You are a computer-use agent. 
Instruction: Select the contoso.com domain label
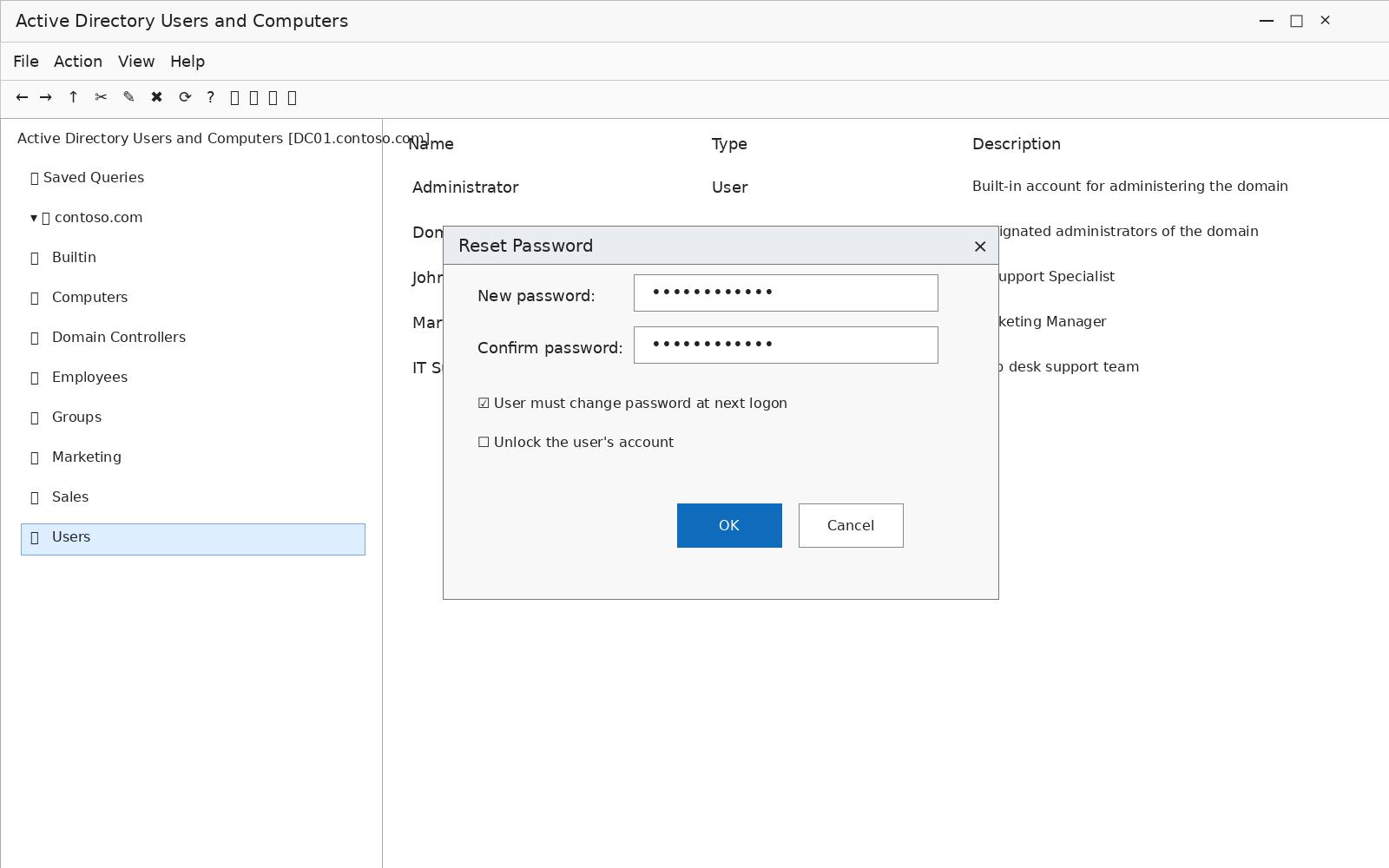click(x=98, y=217)
